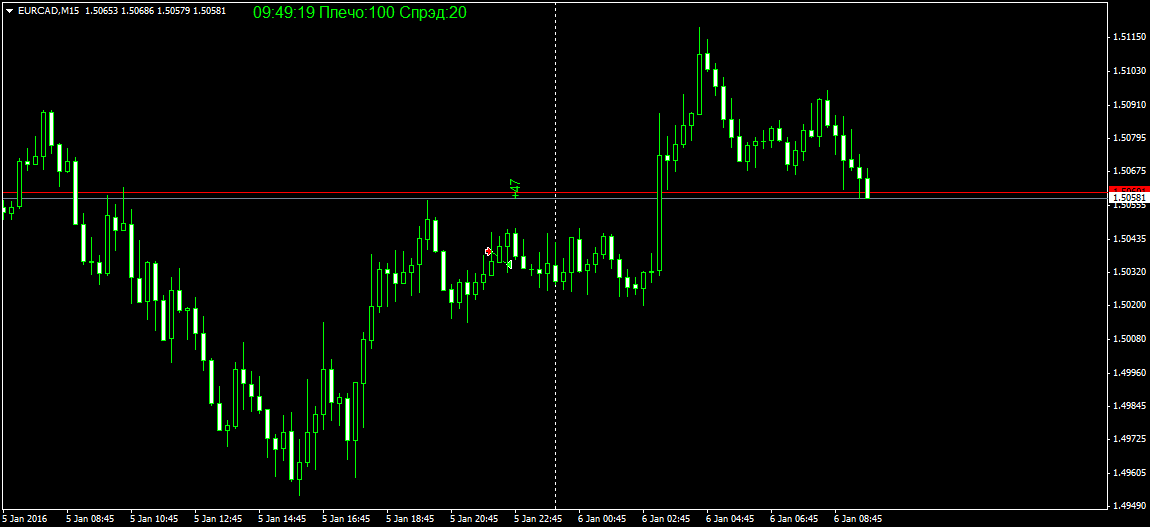Click the 1.50080 price scale label
This screenshot has height=527, width=1150.
click(1129, 339)
